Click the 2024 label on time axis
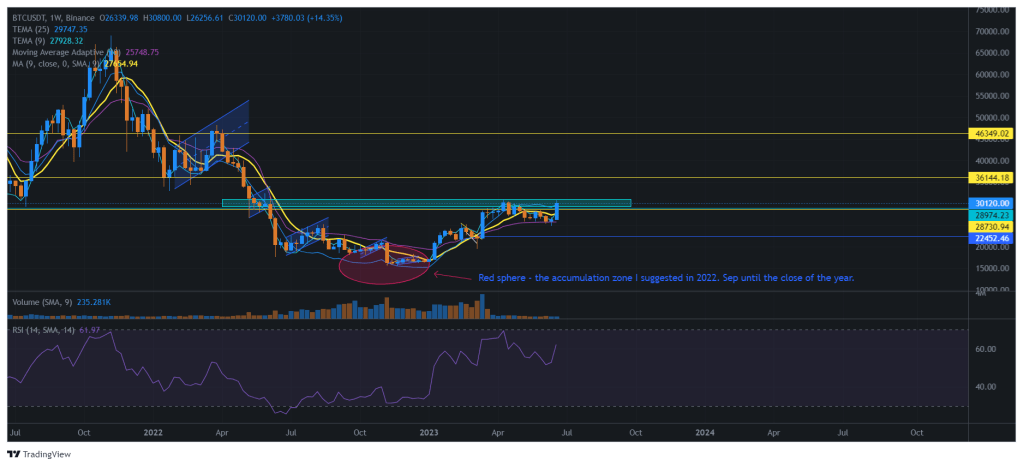1023x466 pixels. click(x=705, y=431)
